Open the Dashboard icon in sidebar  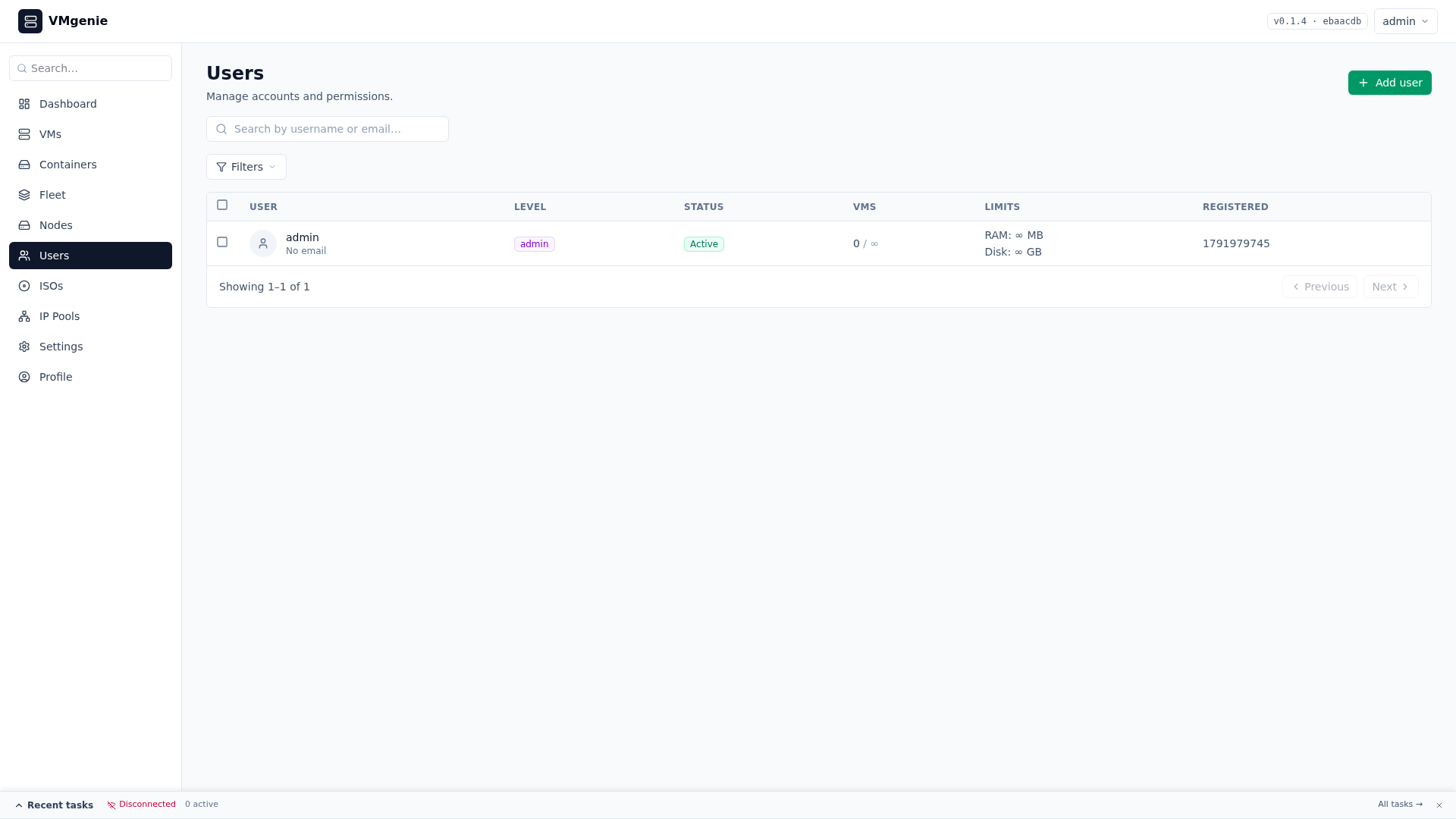click(x=24, y=104)
